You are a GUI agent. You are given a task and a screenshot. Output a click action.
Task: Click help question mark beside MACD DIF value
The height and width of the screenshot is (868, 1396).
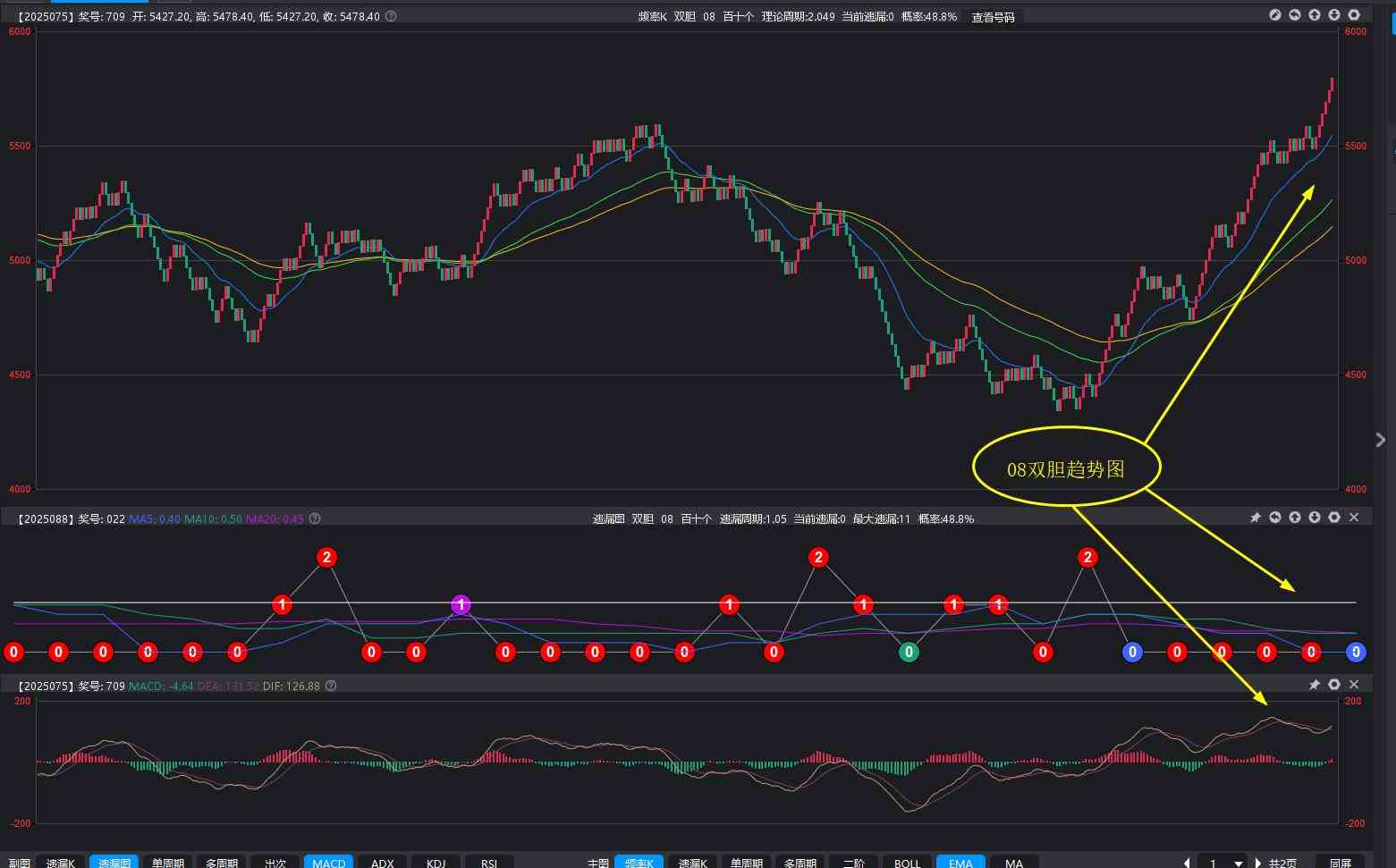(331, 686)
